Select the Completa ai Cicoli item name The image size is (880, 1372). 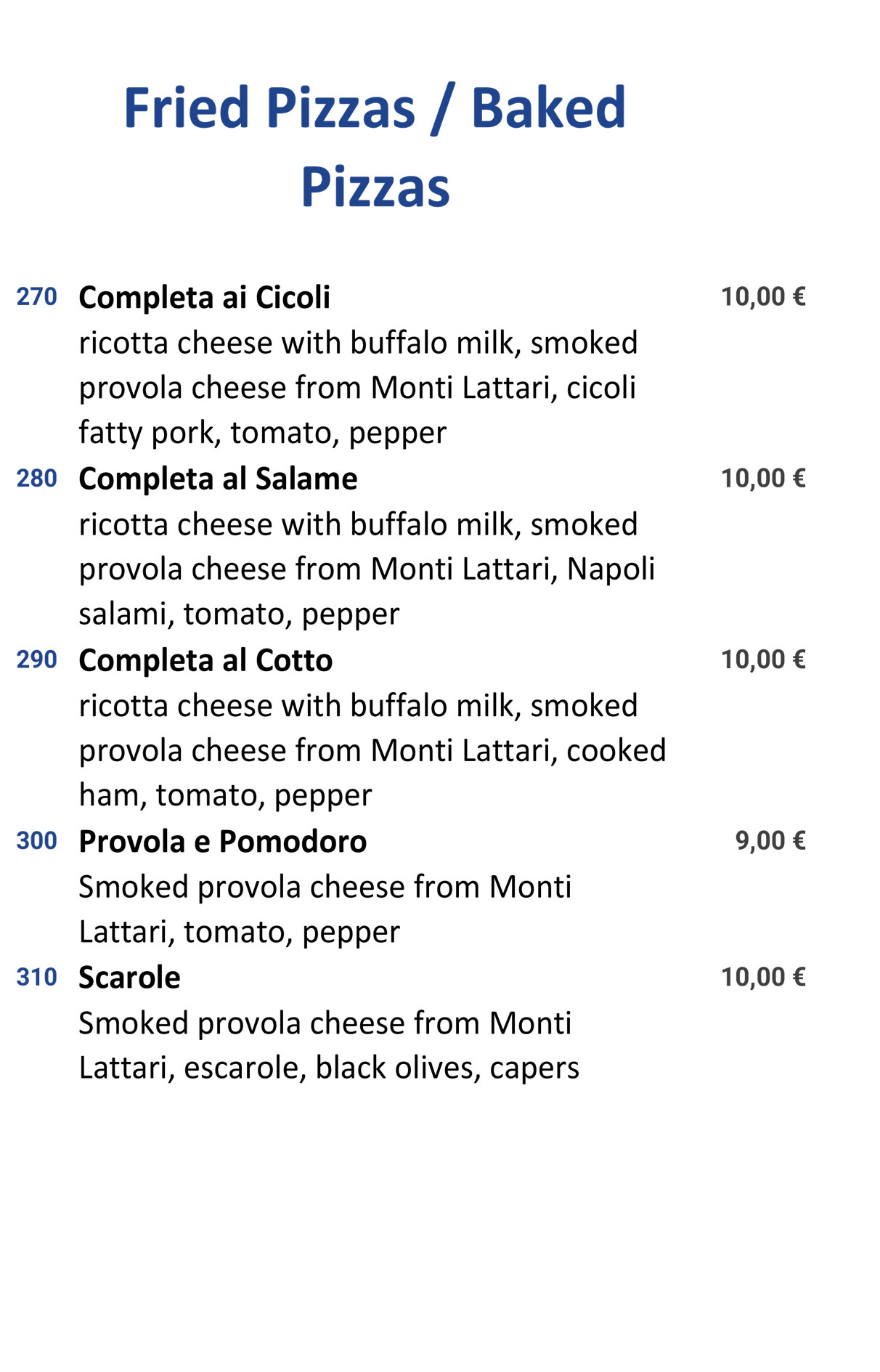(x=204, y=298)
